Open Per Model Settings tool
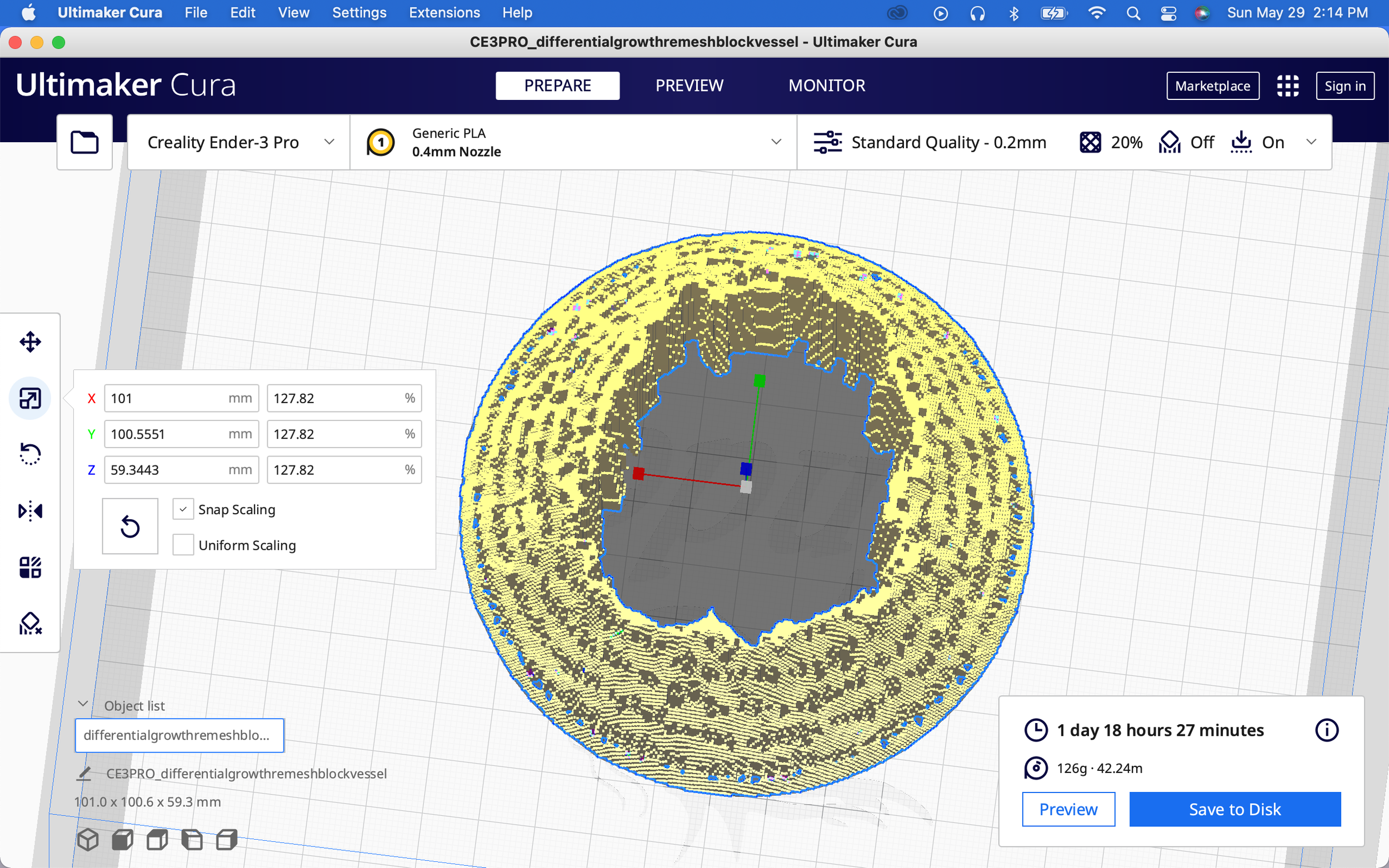1389x868 pixels. point(30,566)
